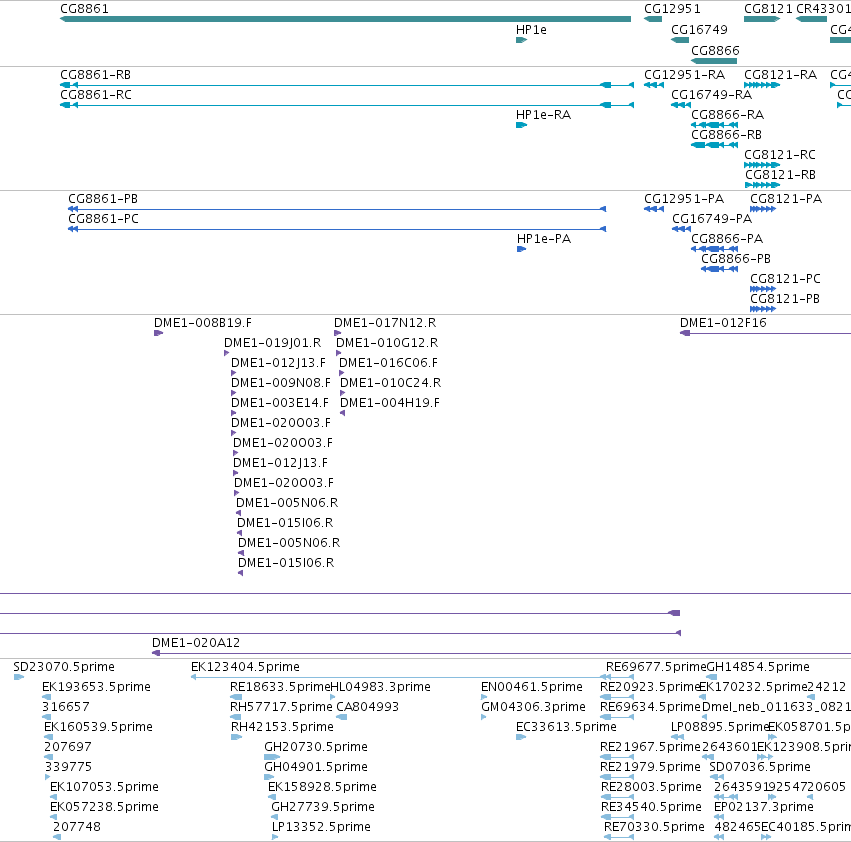Click the GH20730.5prime EST label

[x=315, y=746]
